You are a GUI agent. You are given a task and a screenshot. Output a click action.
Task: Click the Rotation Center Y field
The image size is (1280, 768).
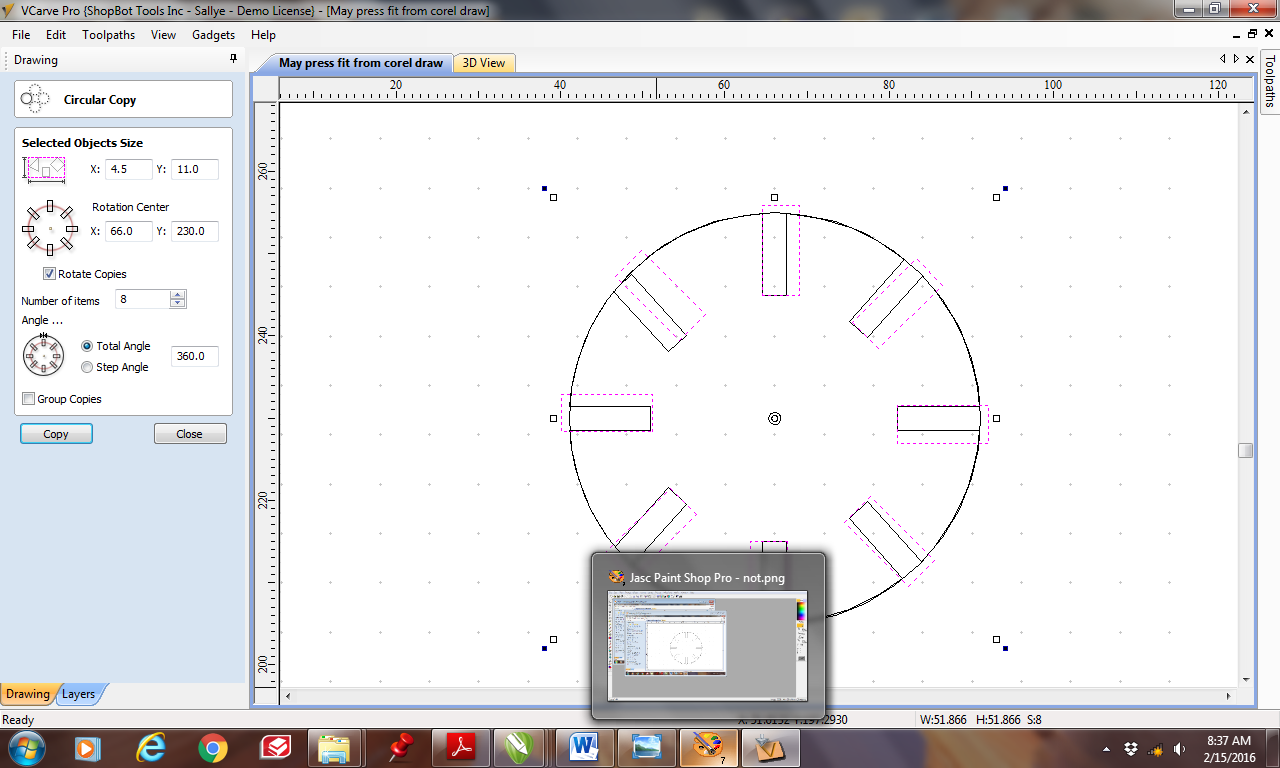coord(194,231)
